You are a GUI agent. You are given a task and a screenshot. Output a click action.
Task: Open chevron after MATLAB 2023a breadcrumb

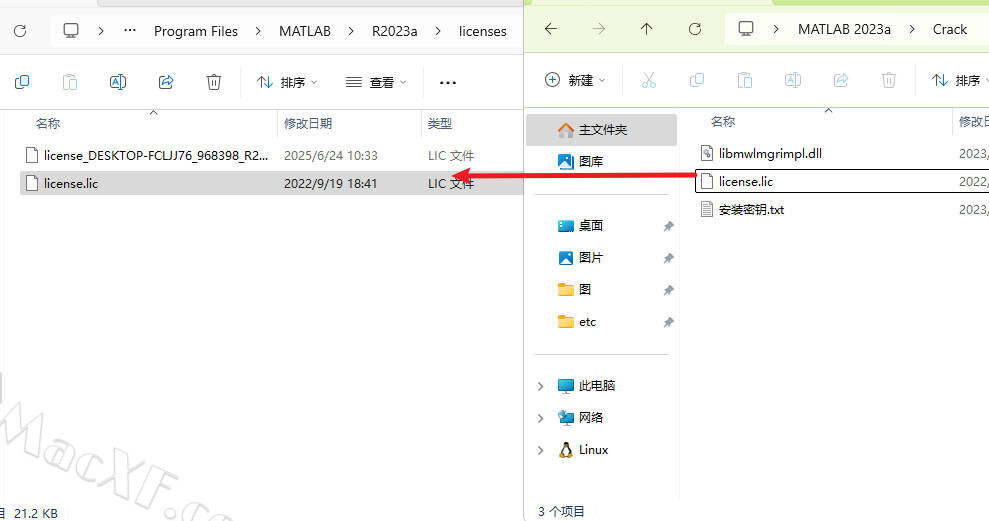pos(912,29)
